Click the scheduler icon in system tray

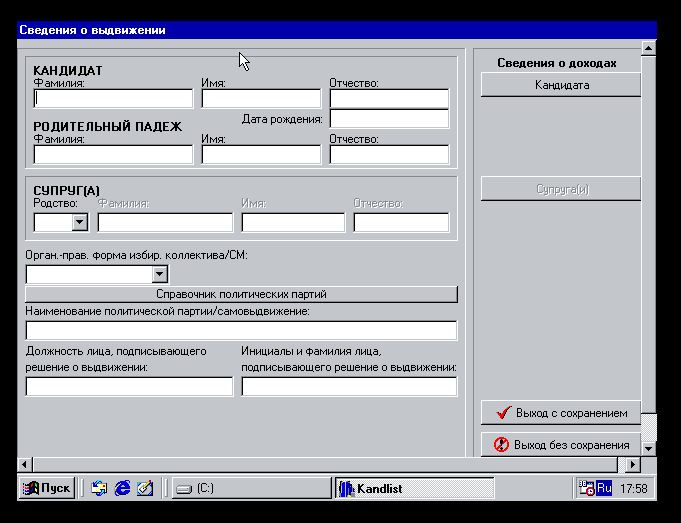click(587, 488)
